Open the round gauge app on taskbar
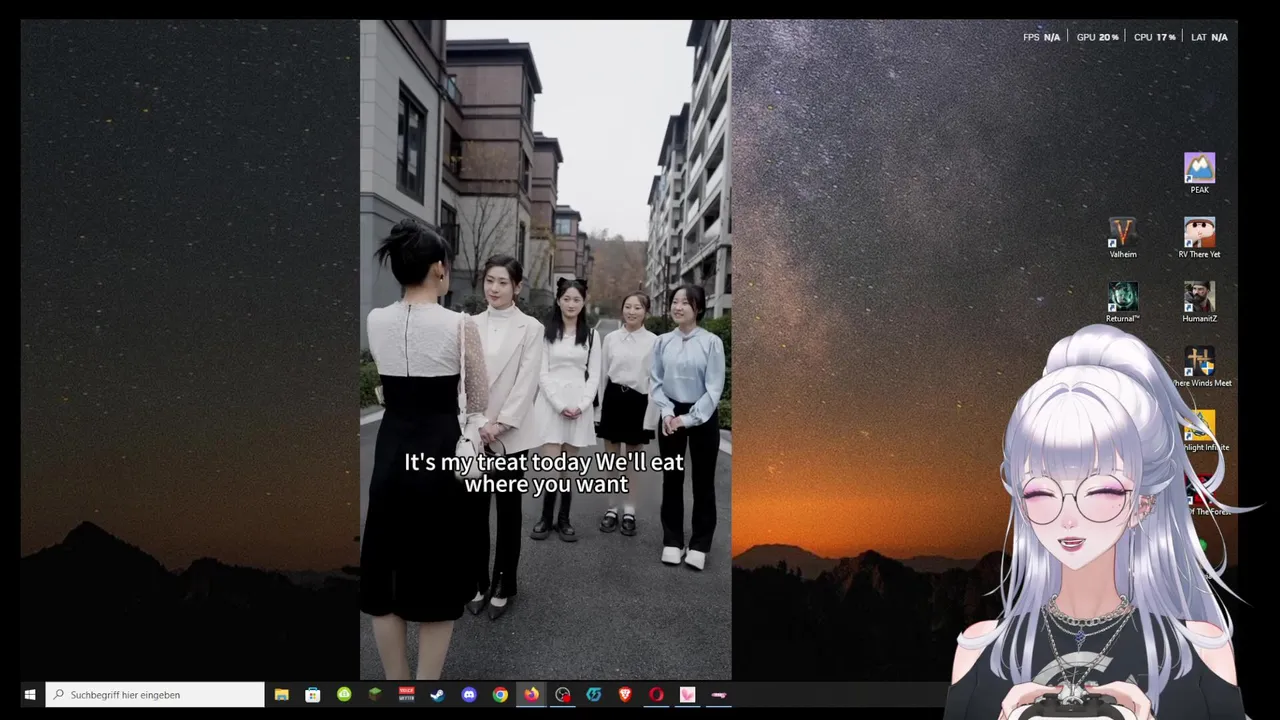Screen dimensions: 1280x720 (x=563, y=694)
